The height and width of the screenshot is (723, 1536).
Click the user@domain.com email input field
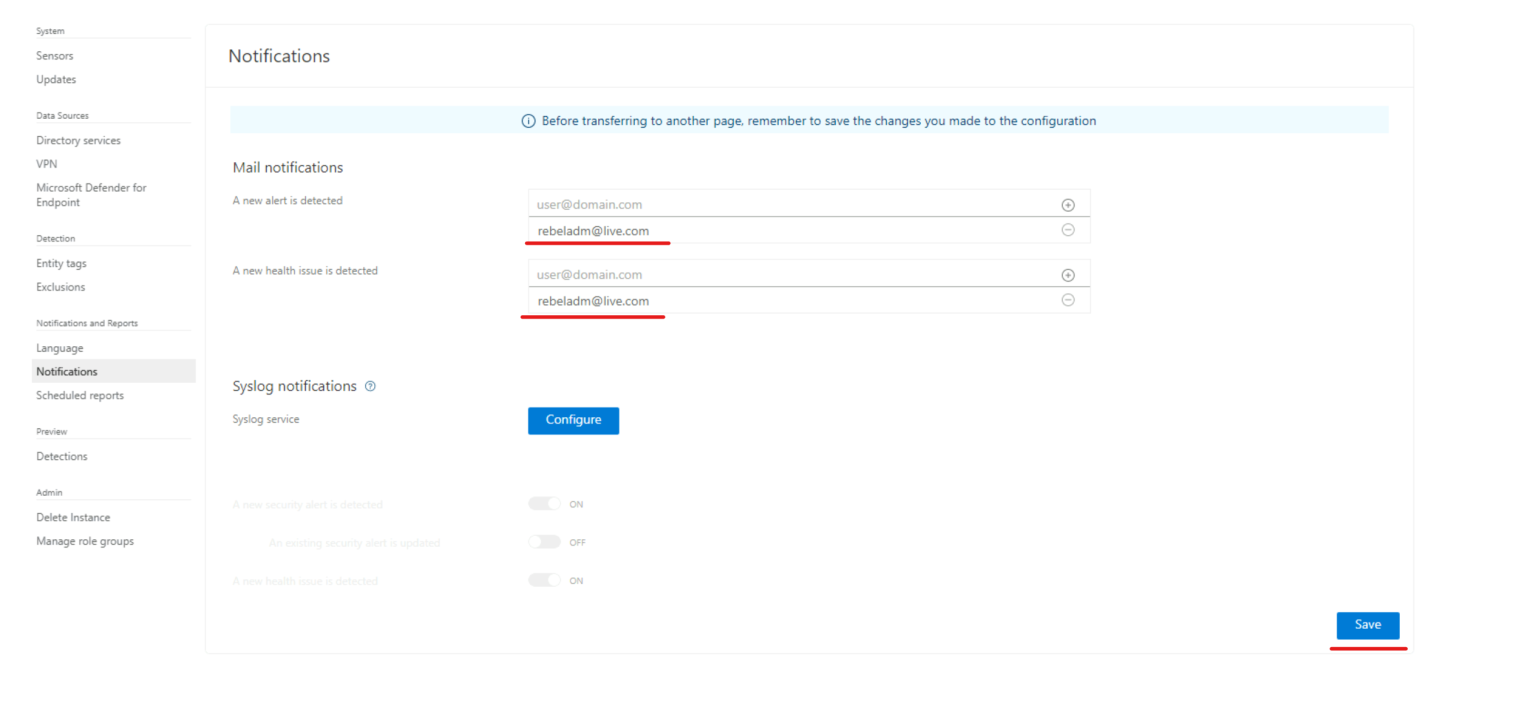click(x=700, y=204)
